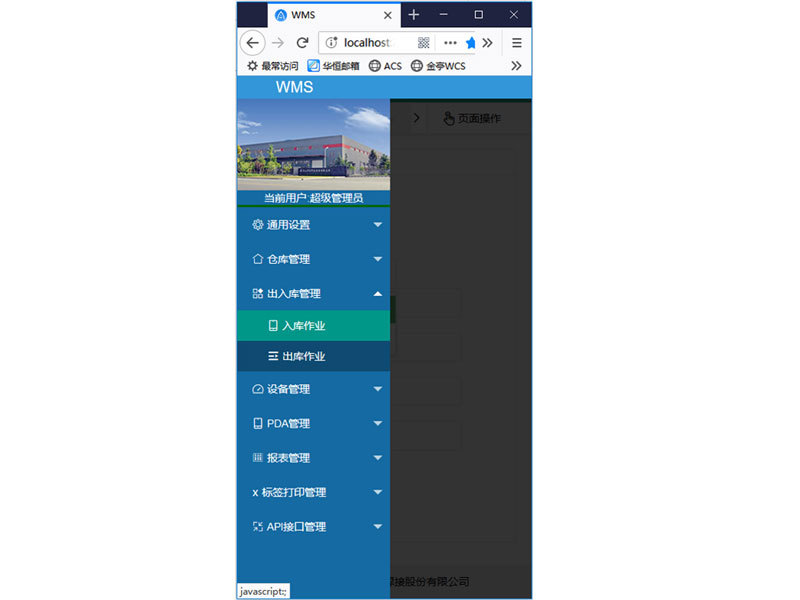Expand the 仓库管理 menu section
This screenshot has width=800, height=600.
click(313, 259)
